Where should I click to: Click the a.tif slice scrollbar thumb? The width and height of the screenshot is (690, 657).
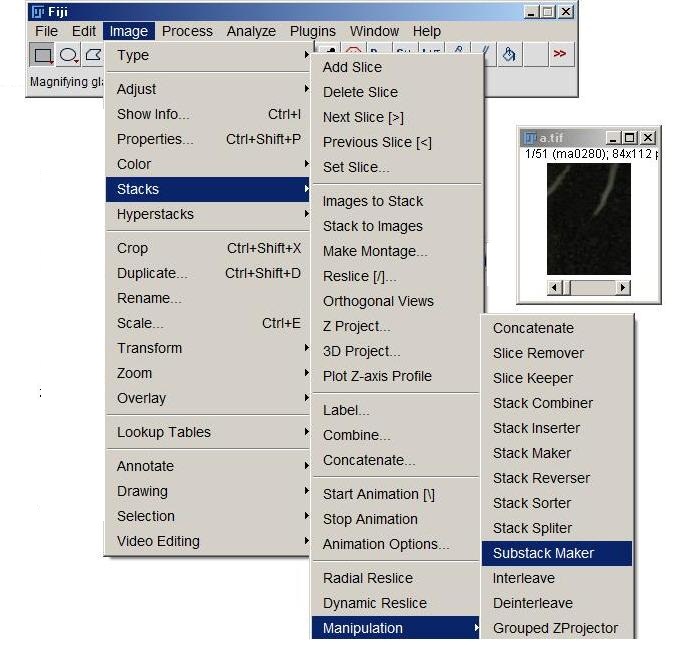tap(566, 288)
